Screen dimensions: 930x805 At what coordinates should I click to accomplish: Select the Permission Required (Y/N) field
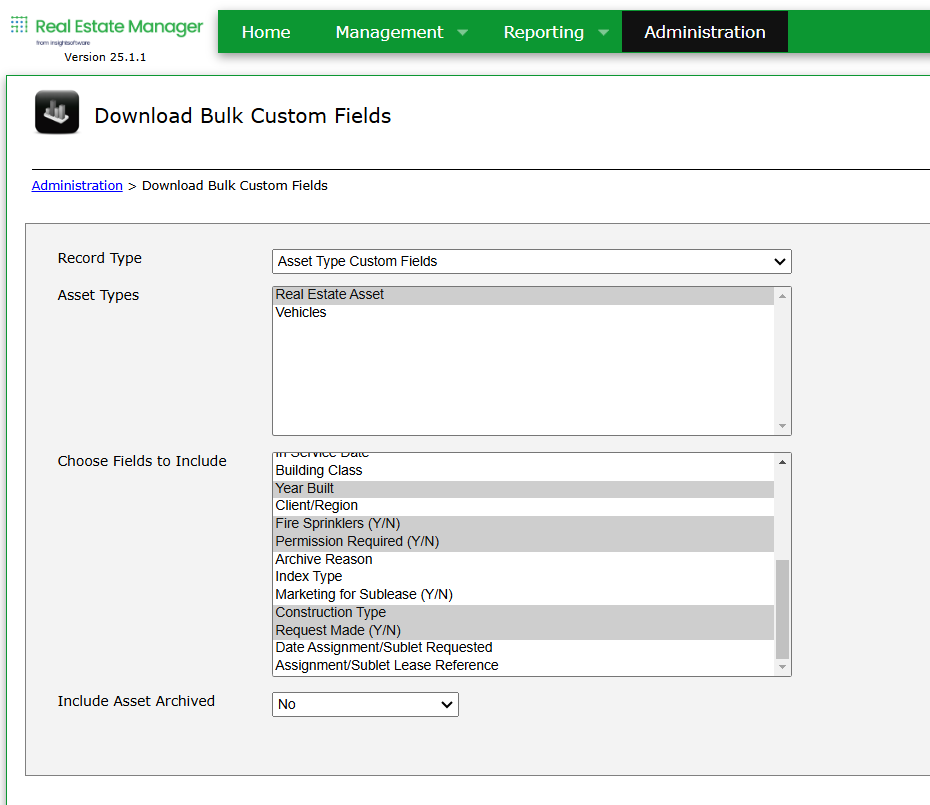[524, 542]
